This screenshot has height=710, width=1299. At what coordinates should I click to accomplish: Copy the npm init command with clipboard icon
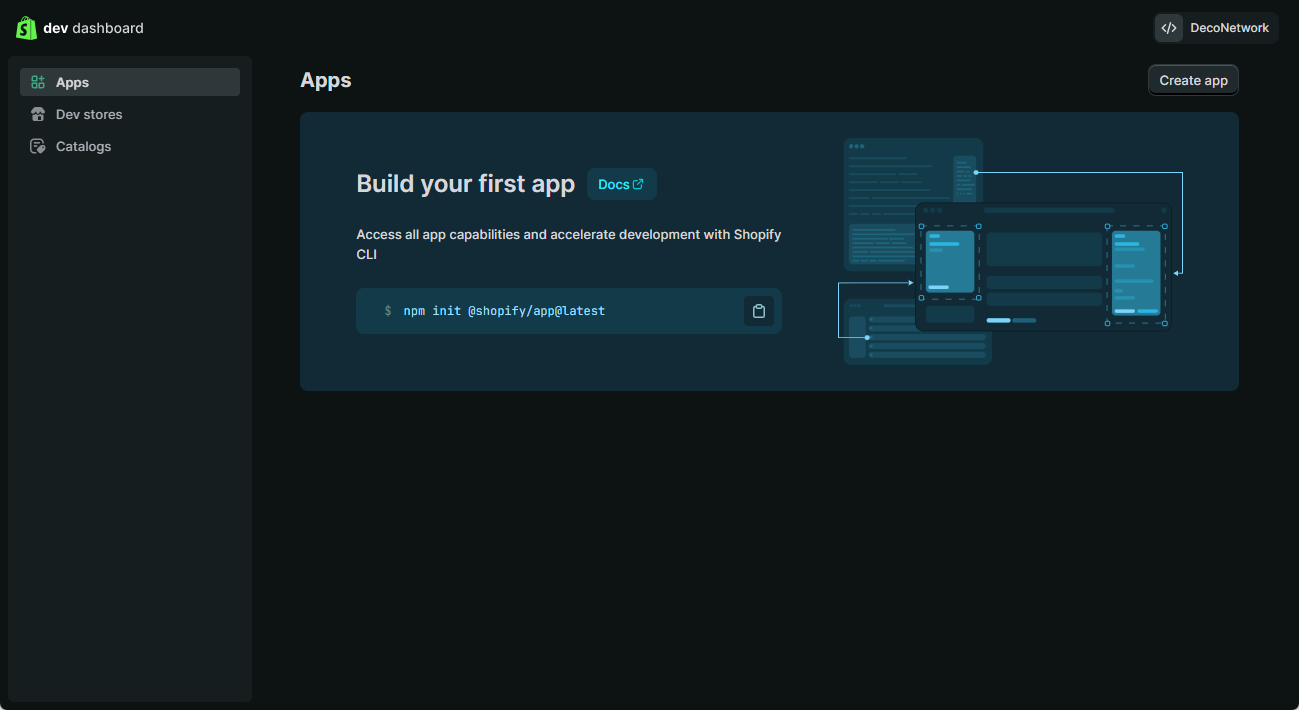759,311
